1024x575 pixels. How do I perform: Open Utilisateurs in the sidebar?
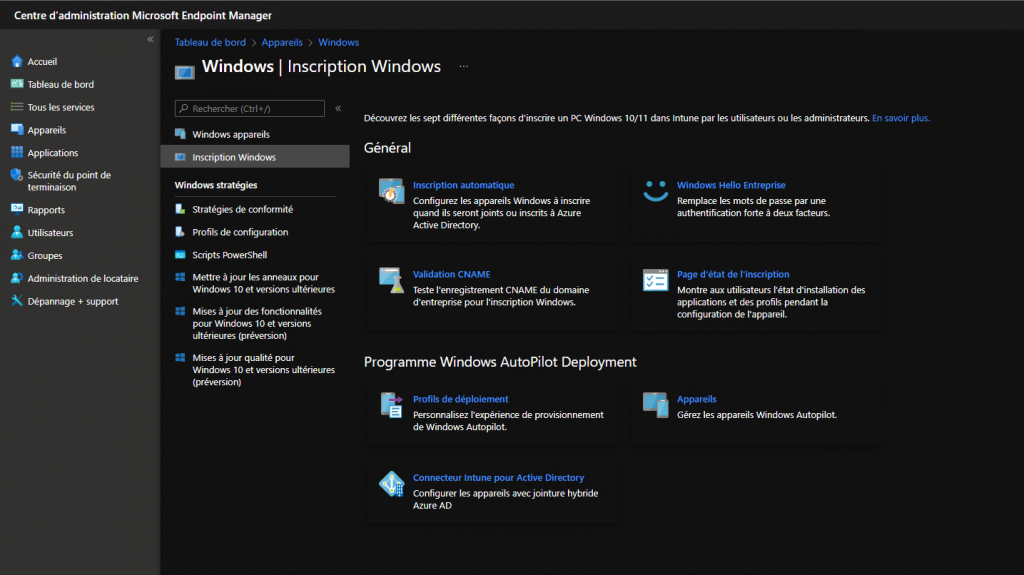pos(50,233)
